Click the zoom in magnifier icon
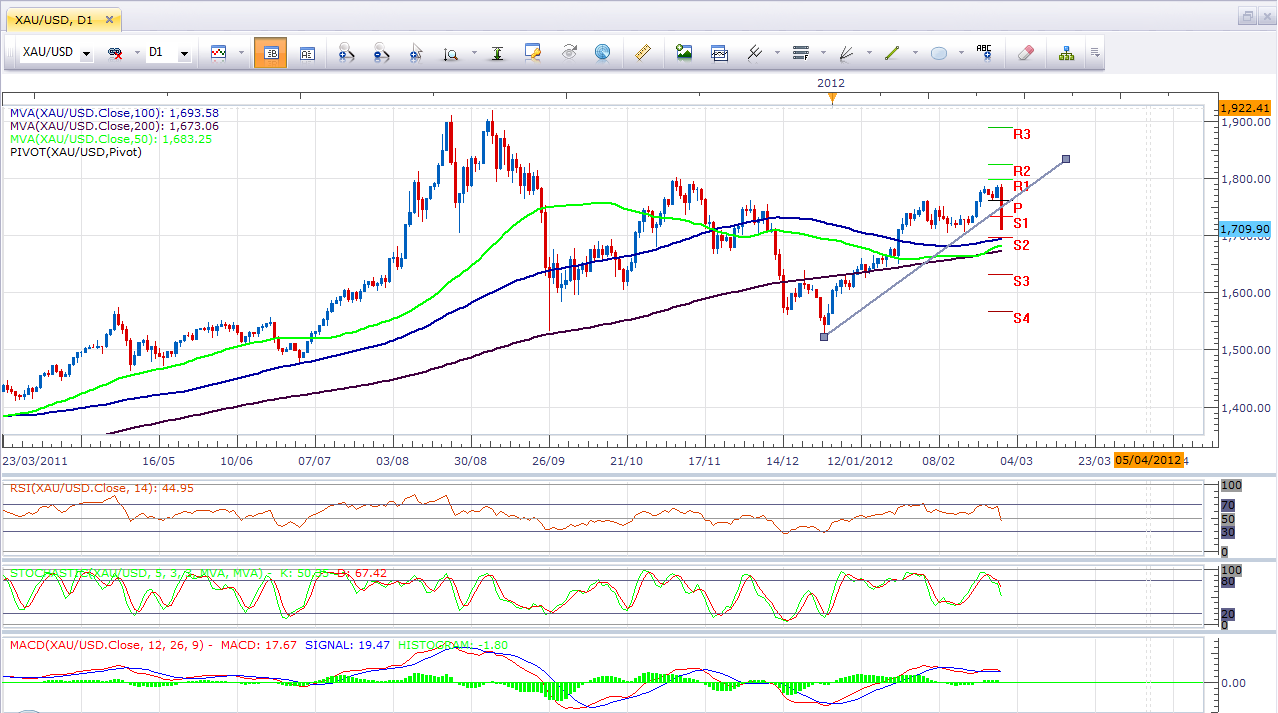This screenshot has width=1278, height=713. click(346, 53)
